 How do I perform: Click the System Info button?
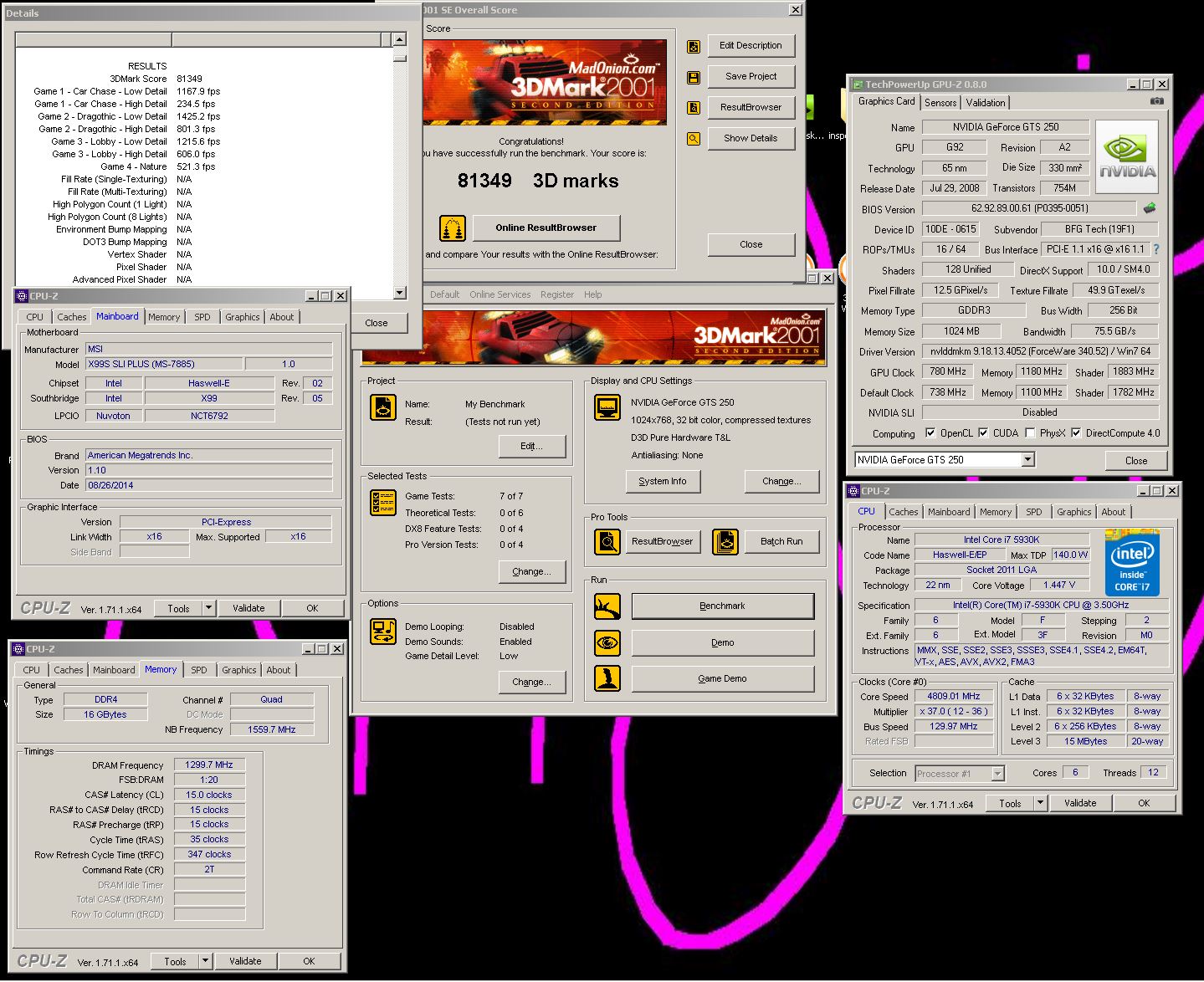[663, 481]
